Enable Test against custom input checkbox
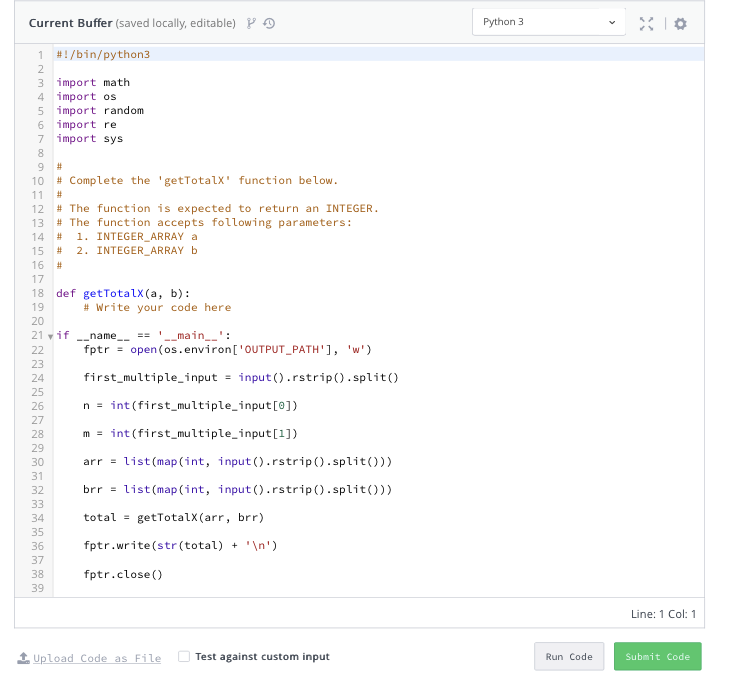Image resolution: width=750 pixels, height=687 pixels. point(184,656)
